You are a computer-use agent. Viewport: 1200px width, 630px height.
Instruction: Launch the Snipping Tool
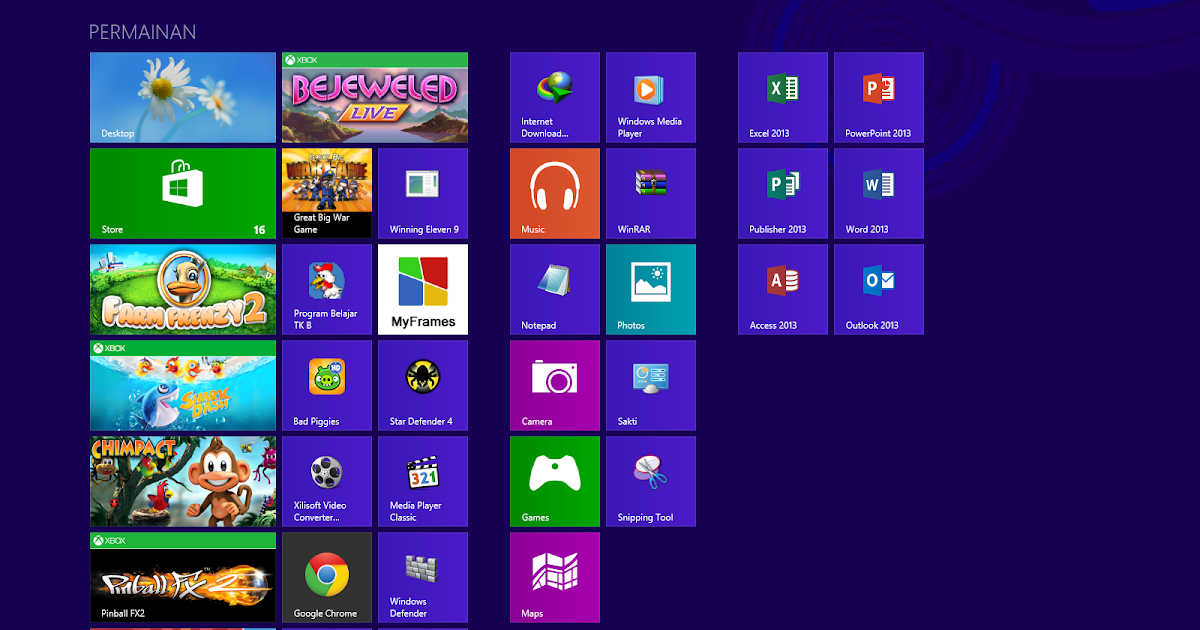click(x=651, y=481)
